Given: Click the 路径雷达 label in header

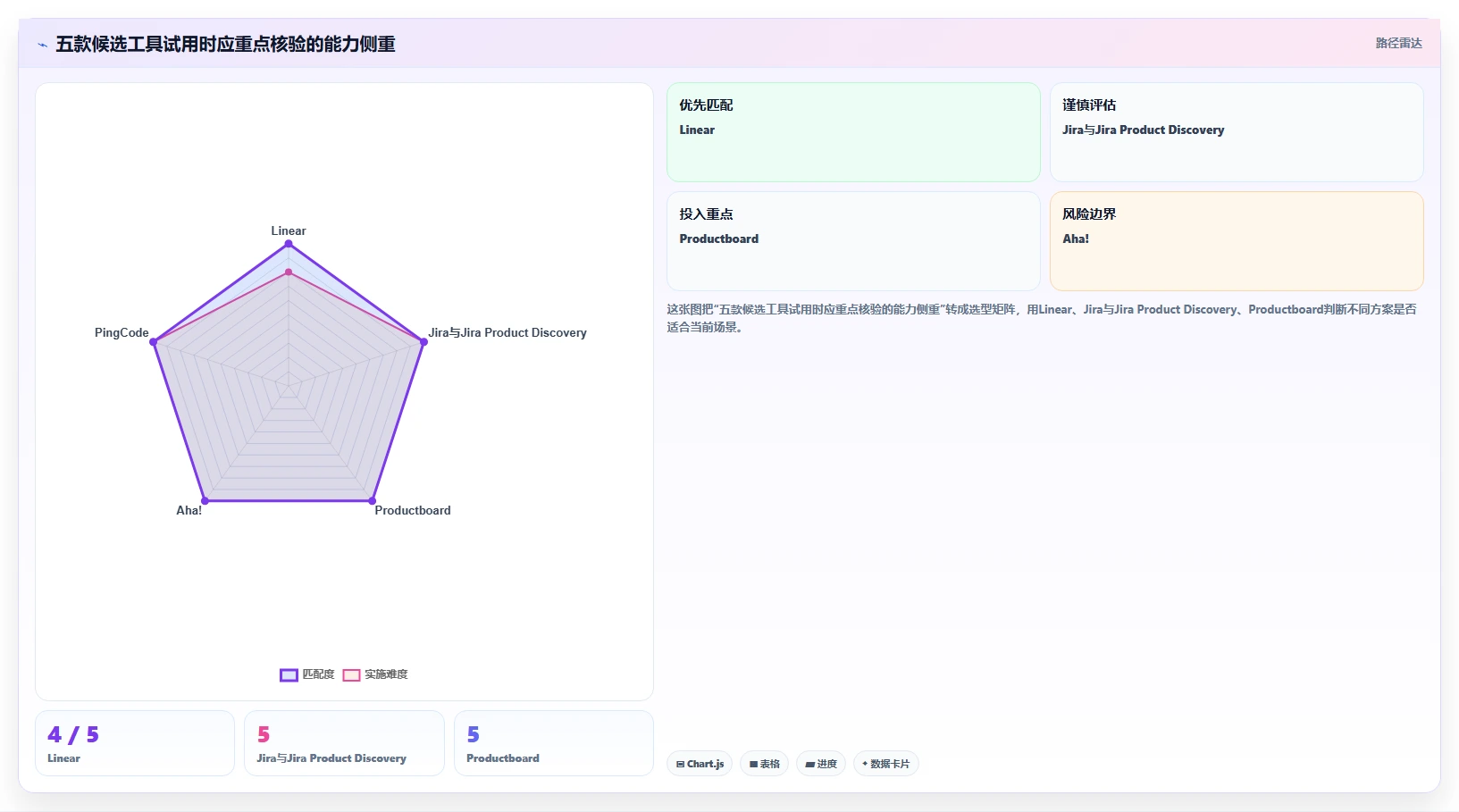Looking at the screenshot, I should click(1398, 43).
